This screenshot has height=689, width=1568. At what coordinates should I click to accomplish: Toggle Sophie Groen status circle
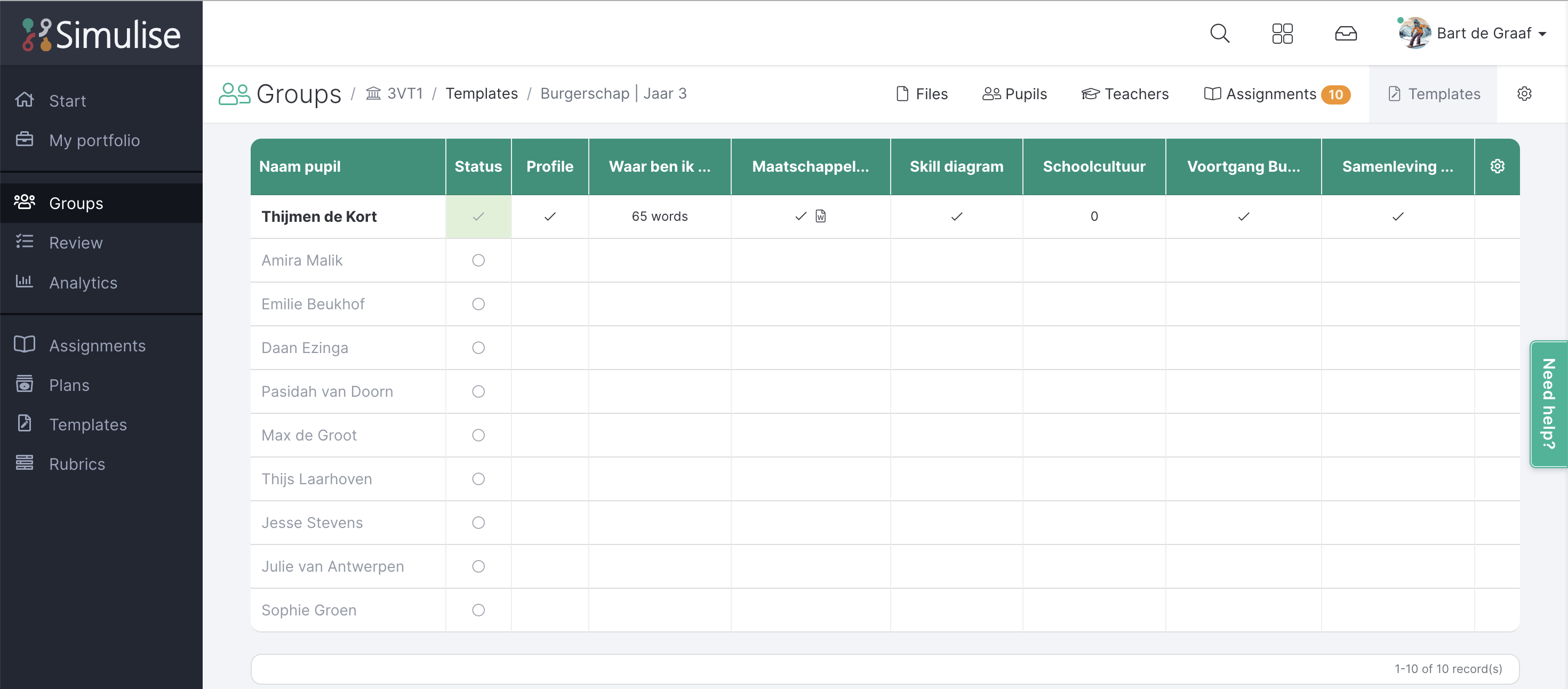point(478,610)
